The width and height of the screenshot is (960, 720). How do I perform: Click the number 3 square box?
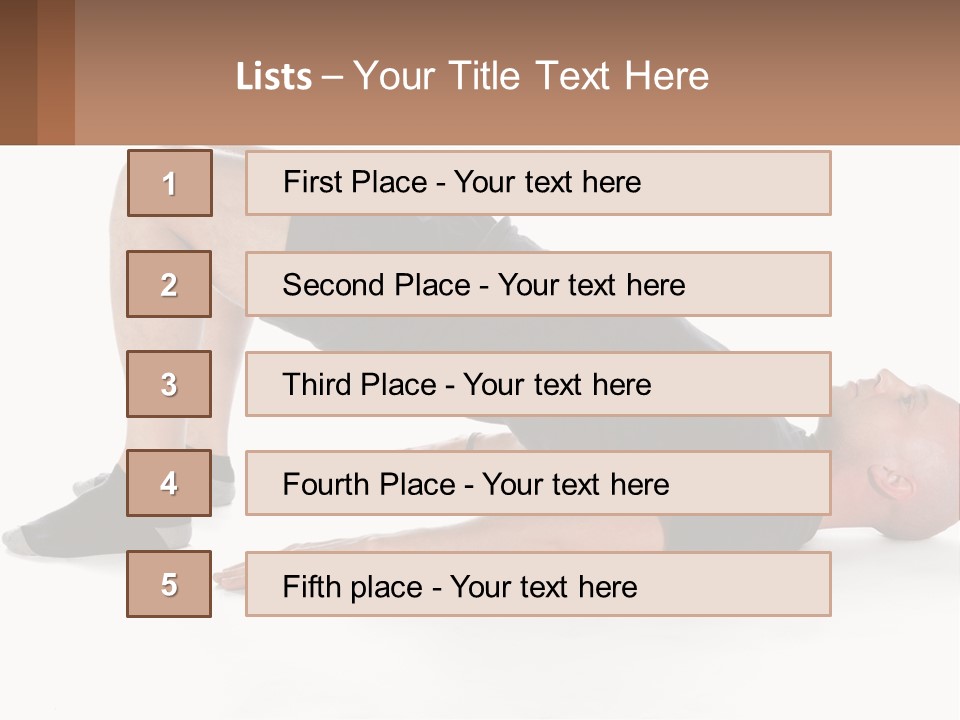(x=169, y=384)
